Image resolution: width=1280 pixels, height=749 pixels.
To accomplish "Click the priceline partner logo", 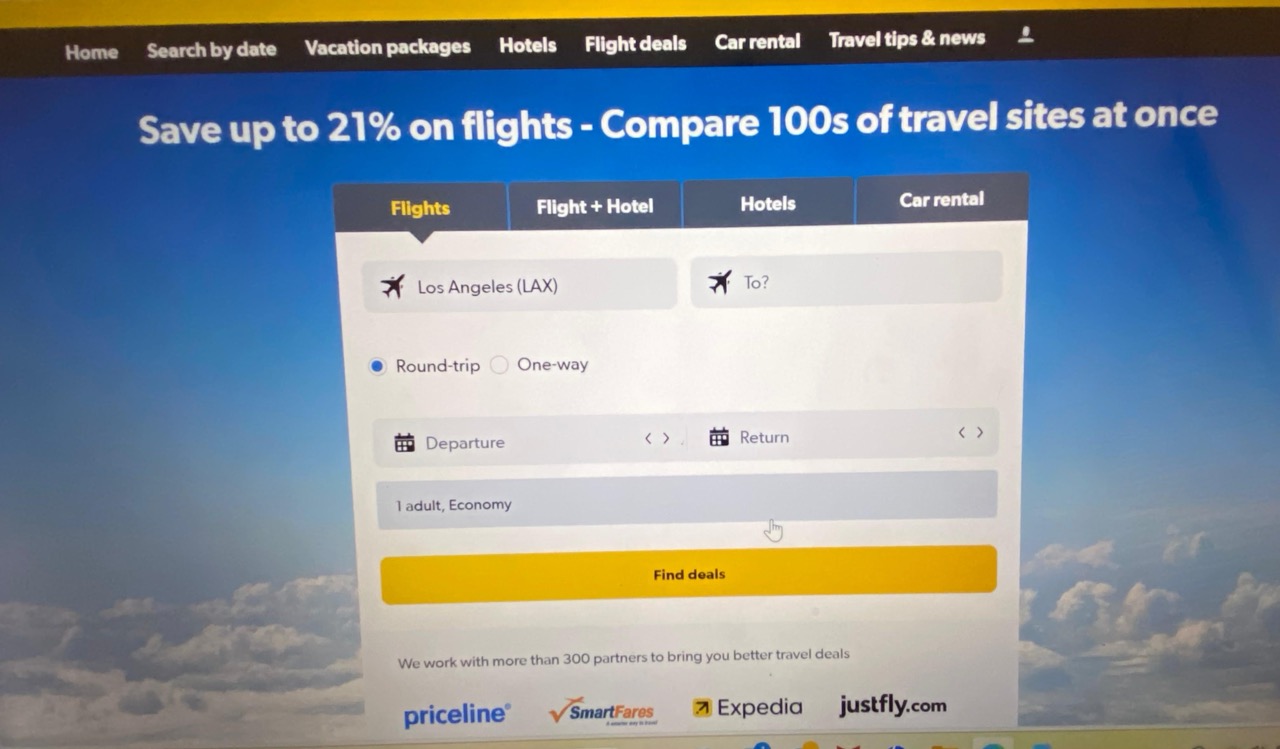I will 457,714.
